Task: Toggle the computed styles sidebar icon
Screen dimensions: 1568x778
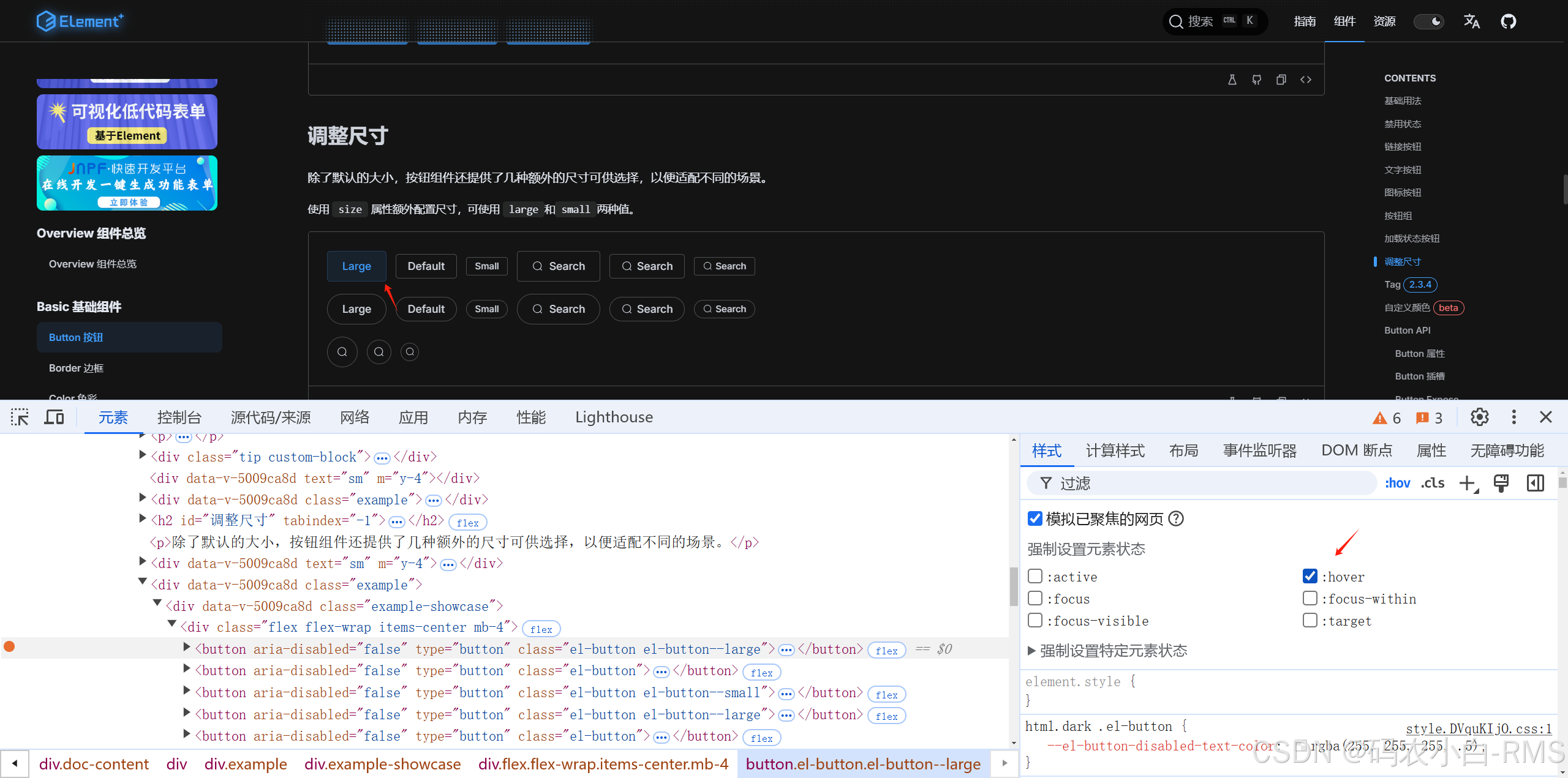Action: pos(1535,484)
